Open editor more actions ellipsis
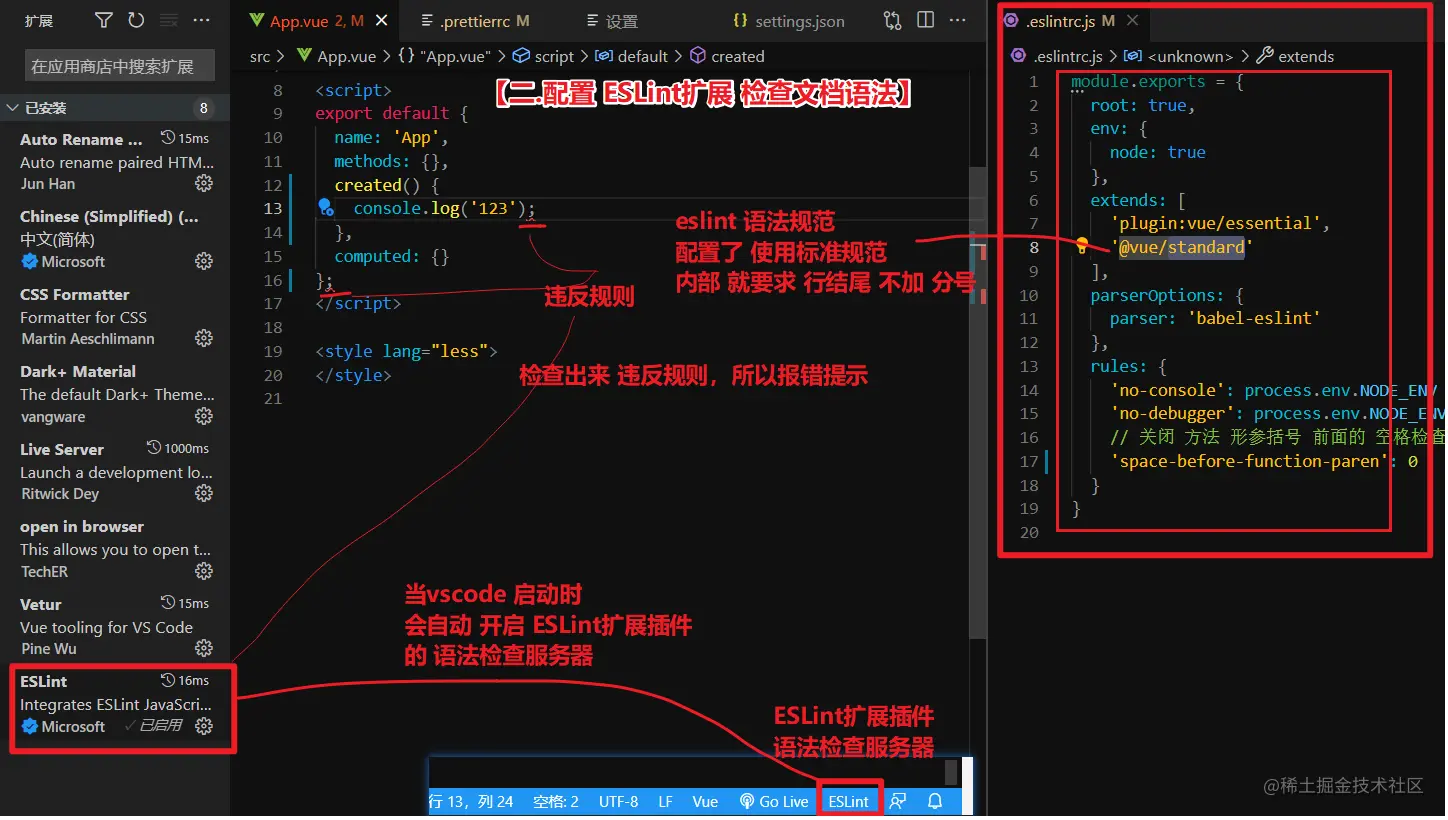 958,20
